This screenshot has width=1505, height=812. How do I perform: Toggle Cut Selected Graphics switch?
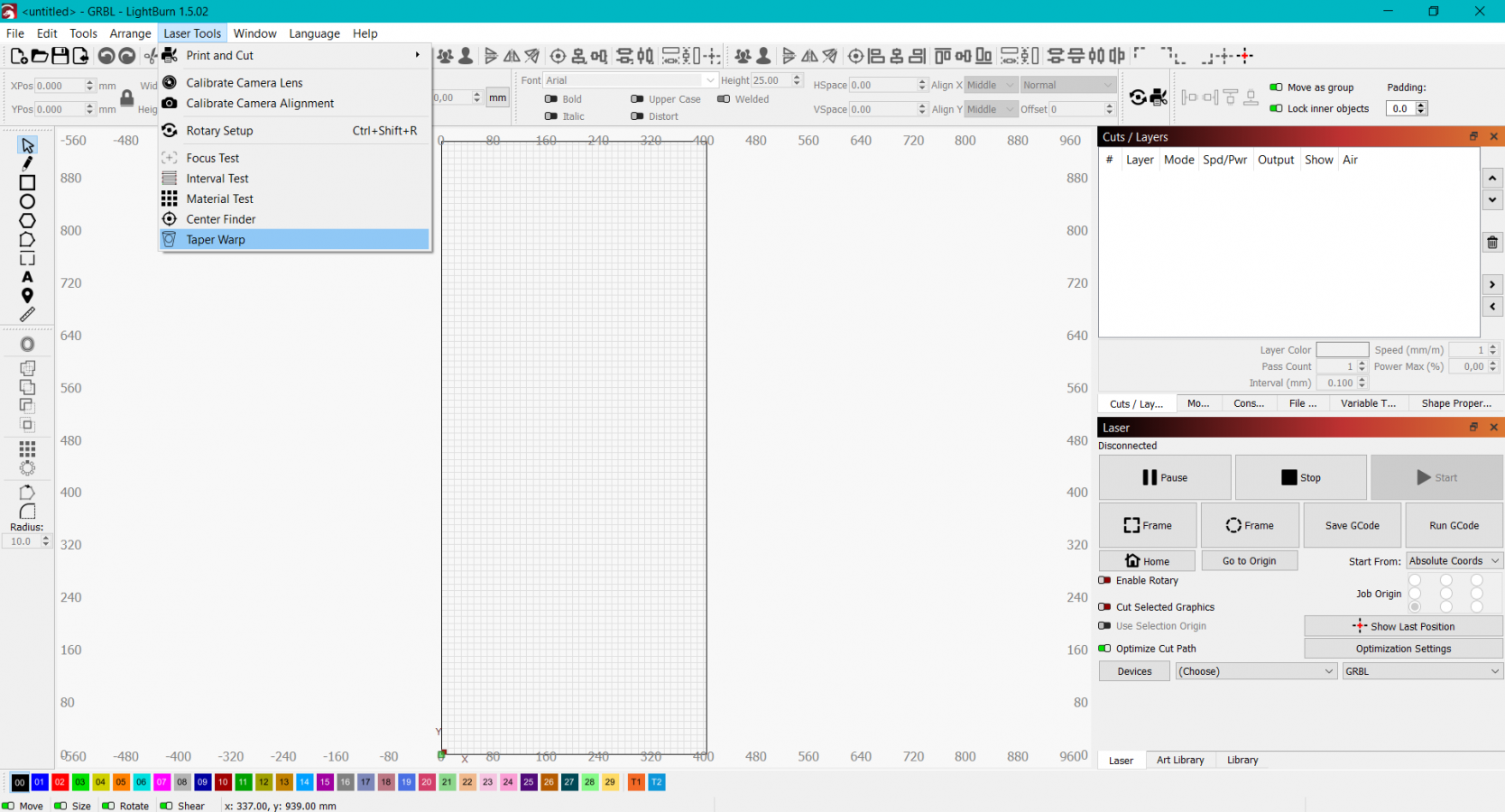point(1104,607)
